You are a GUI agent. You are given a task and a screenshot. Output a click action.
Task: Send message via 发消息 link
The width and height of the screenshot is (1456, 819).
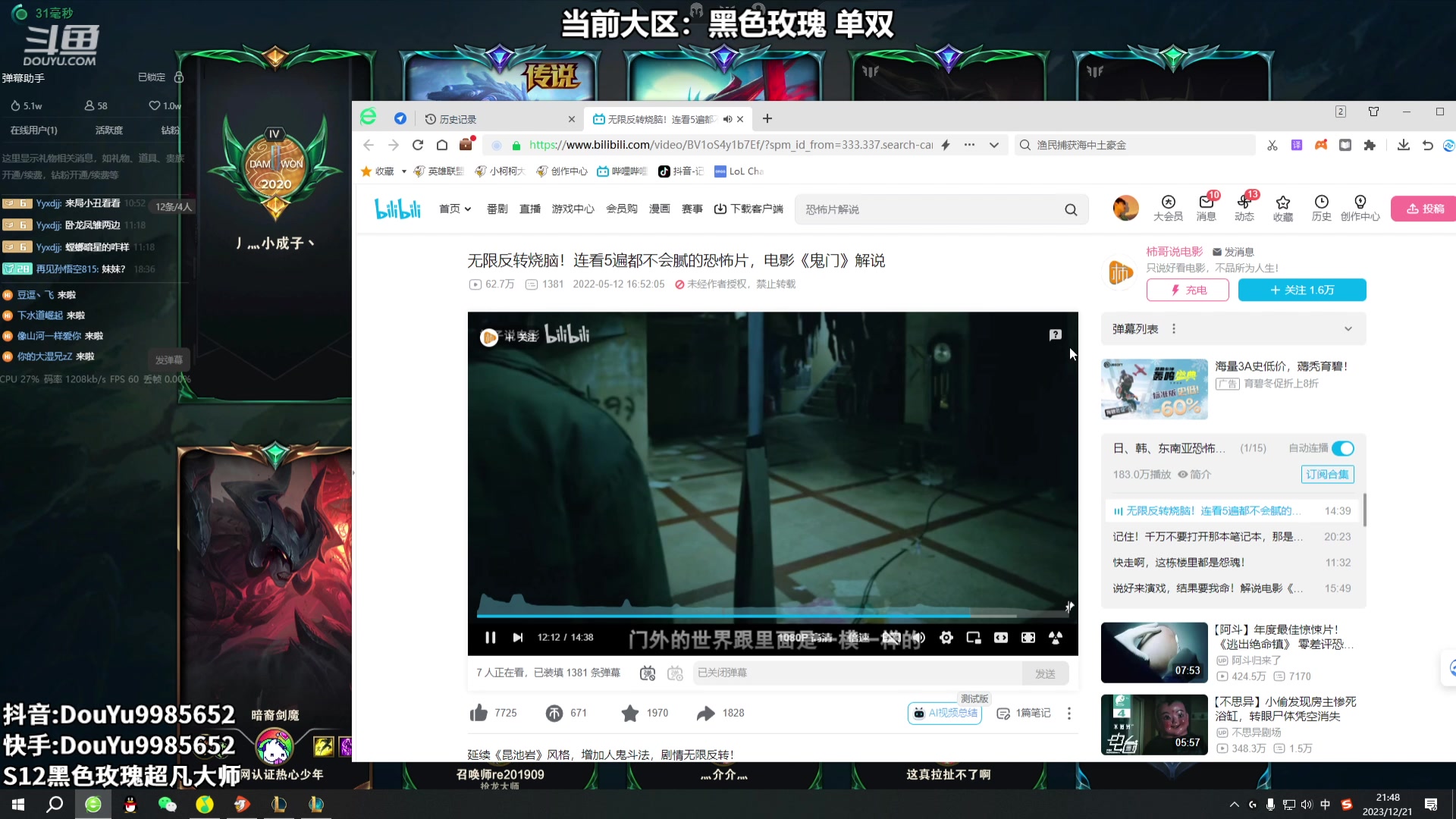(x=1233, y=252)
